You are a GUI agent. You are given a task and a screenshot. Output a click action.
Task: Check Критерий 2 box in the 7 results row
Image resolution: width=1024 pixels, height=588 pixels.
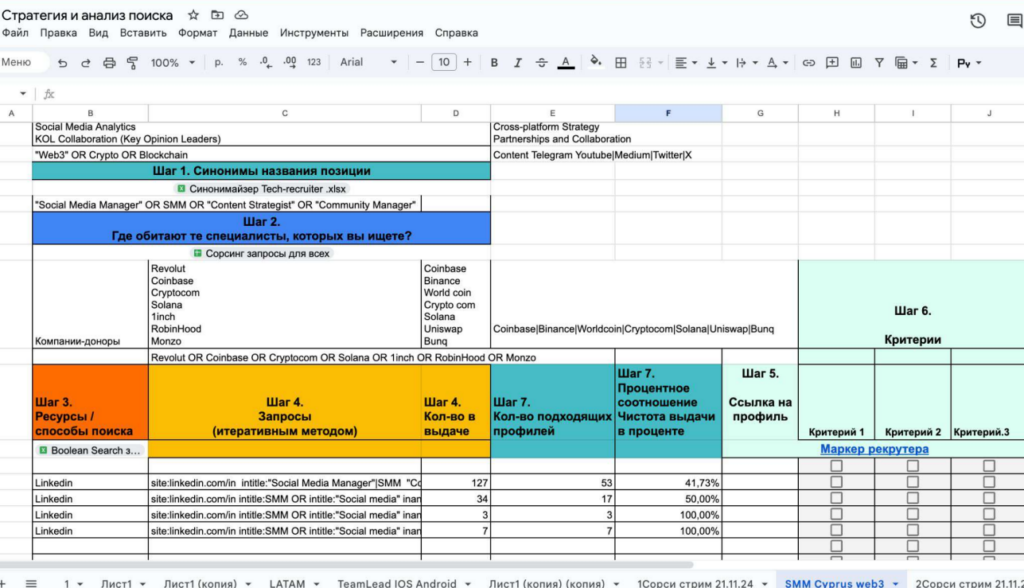pos(912,530)
